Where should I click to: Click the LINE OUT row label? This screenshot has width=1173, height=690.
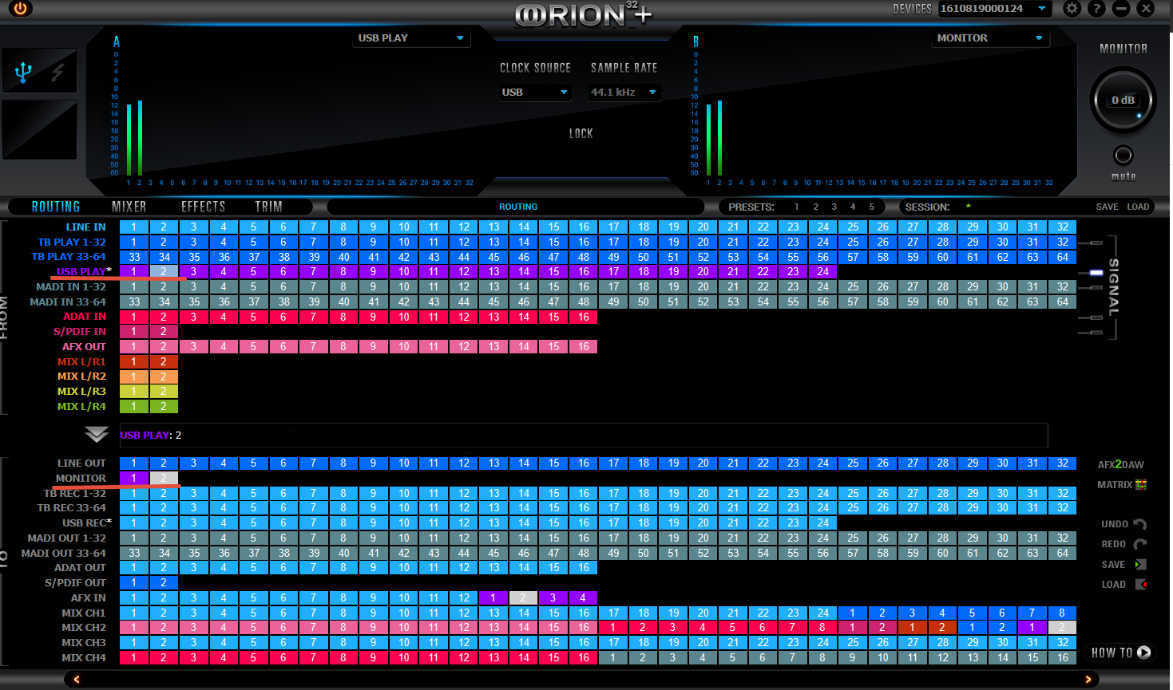pos(81,463)
